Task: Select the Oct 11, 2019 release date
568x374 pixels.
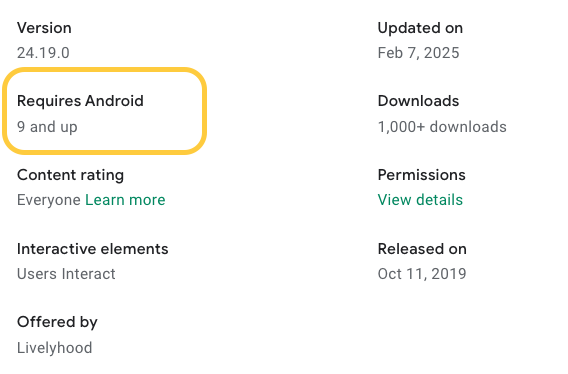Action: pos(422,274)
